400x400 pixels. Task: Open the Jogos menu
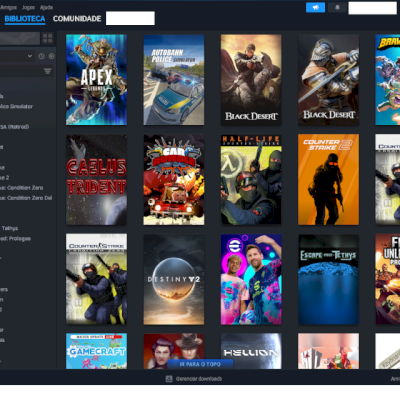pyautogui.click(x=28, y=7)
